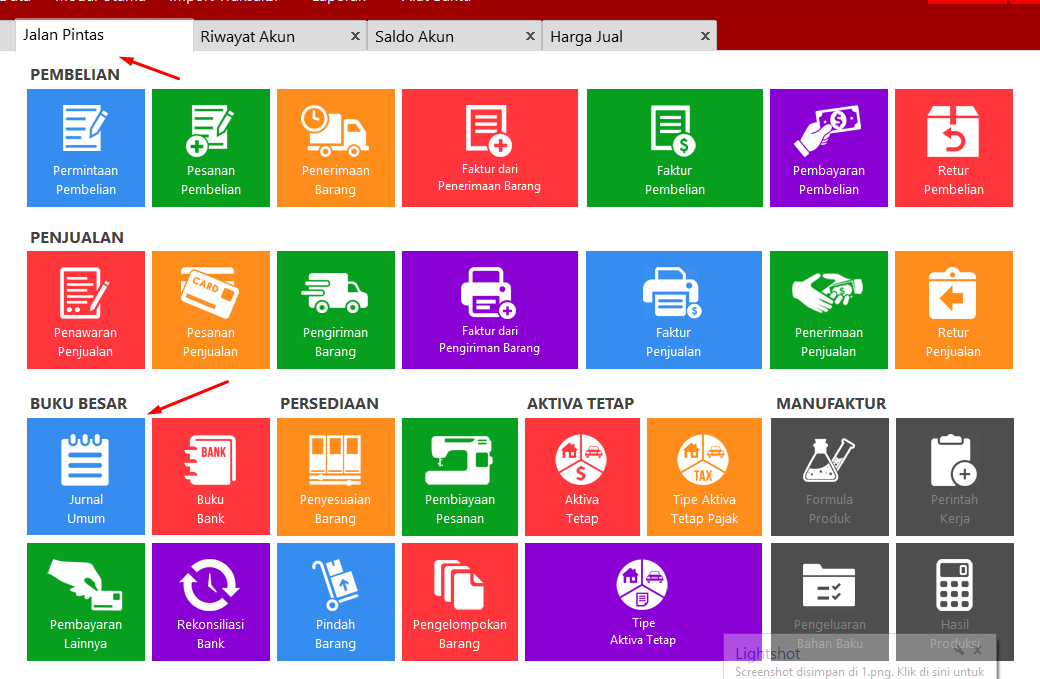Viewport: 1040px width, 679px height.
Task: Open Penyesuaian Barang tile
Action: (x=335, y=476)
